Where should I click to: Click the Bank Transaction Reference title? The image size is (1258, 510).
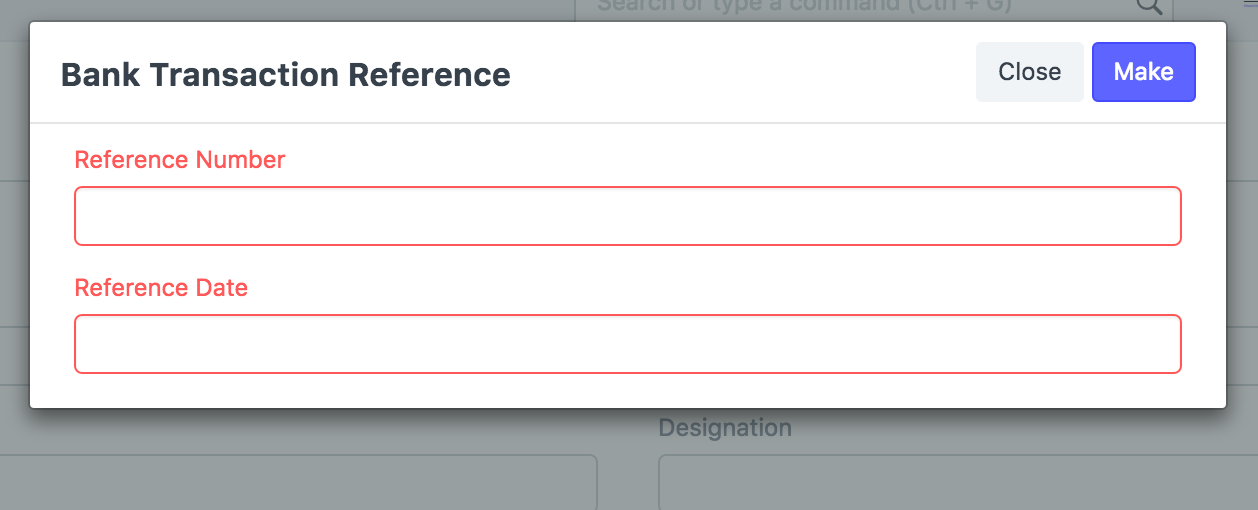click(286, 75)
